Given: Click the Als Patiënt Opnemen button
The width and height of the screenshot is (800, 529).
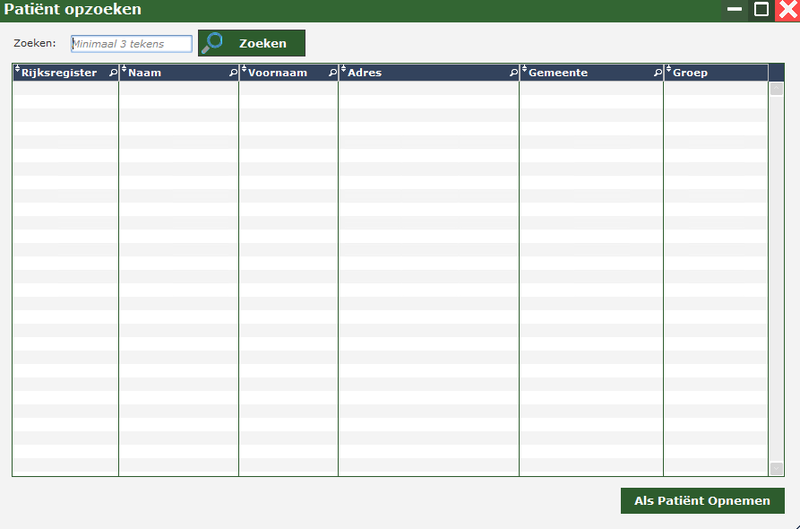Looking at the screenshot, I should [x=702, y=501].
